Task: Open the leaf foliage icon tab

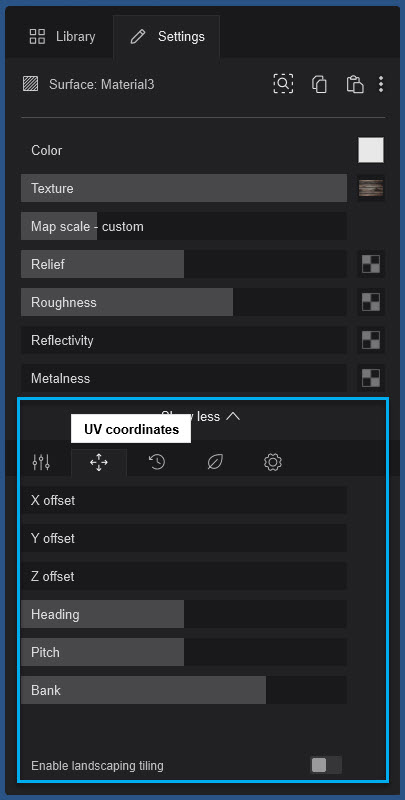Action: pos(215,463)
